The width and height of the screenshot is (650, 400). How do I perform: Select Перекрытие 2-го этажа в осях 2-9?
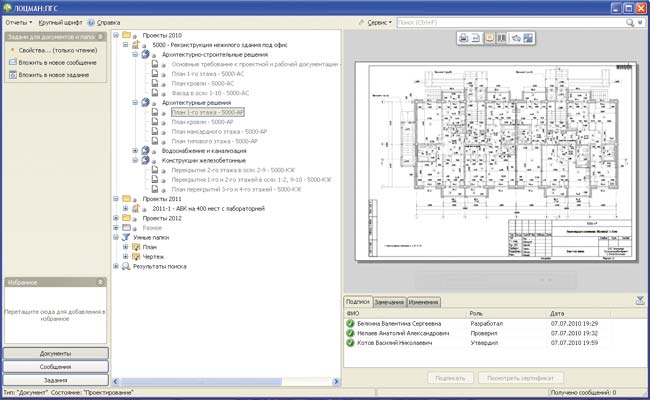coord(233,170)
